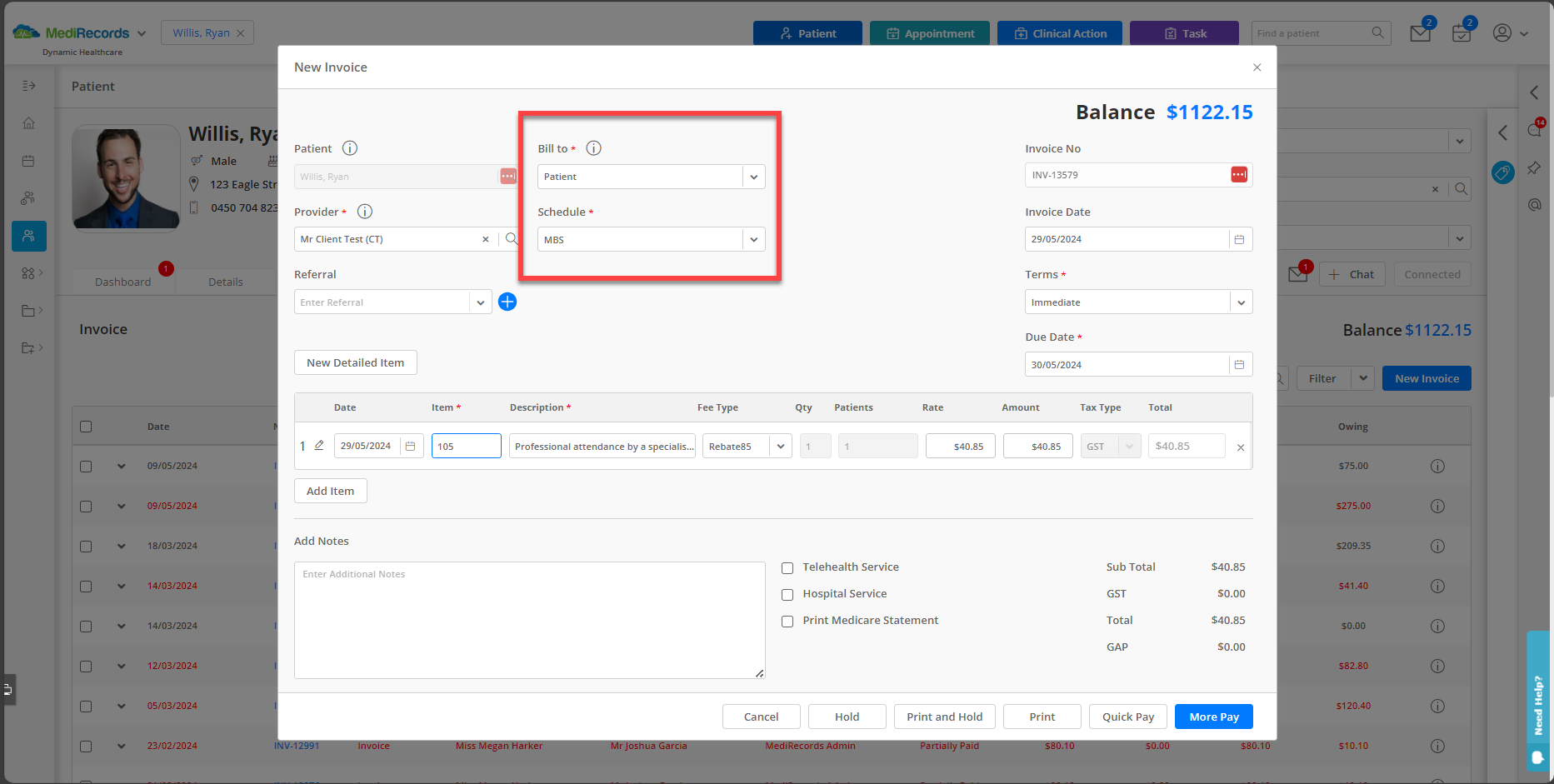Open Invoice Date calendar picker

pyautogui.click(x=1239, y=239)
